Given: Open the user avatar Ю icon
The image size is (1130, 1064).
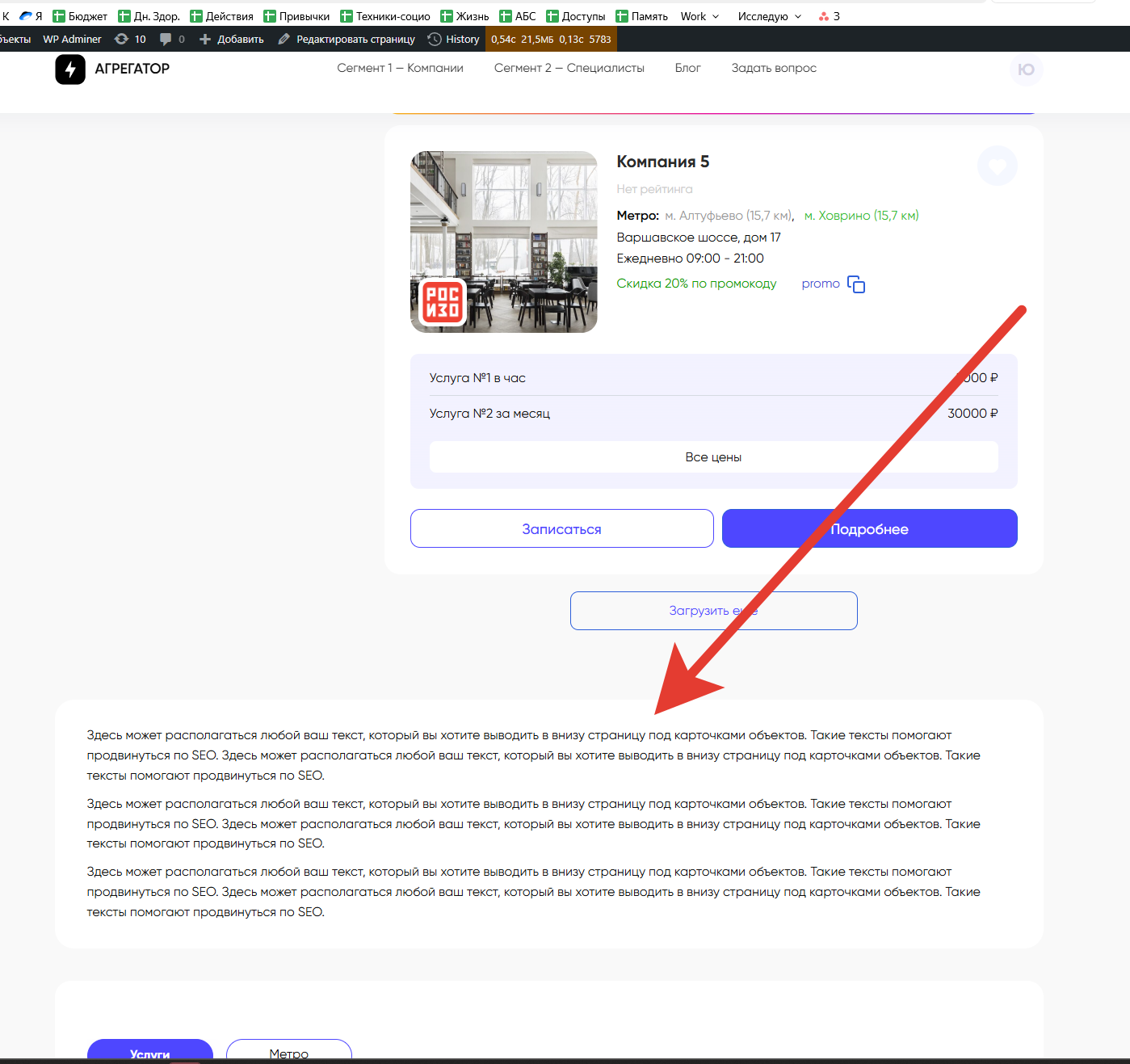Looking at the screenshot, I should point(1026,69).
